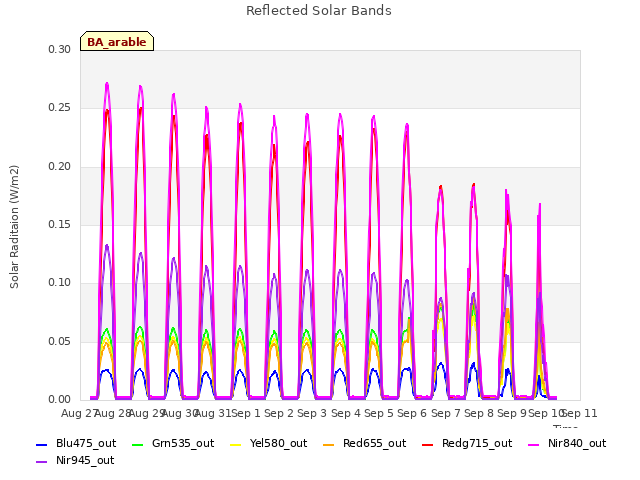Click the Reflected Solar Bands chart title
Screen dimensions: 640x480
coord(319,11)
